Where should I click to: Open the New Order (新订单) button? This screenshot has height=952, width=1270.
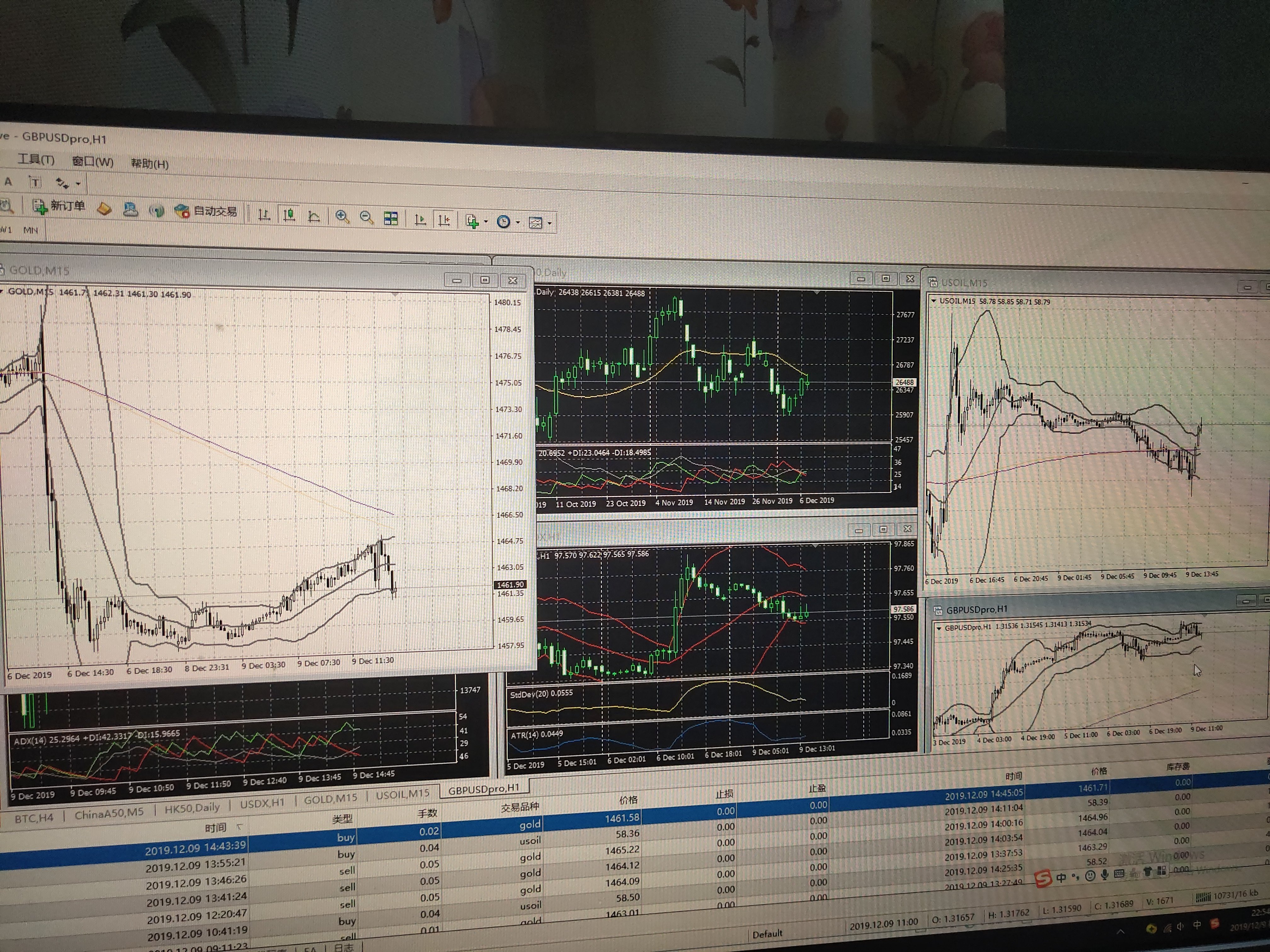59,206
